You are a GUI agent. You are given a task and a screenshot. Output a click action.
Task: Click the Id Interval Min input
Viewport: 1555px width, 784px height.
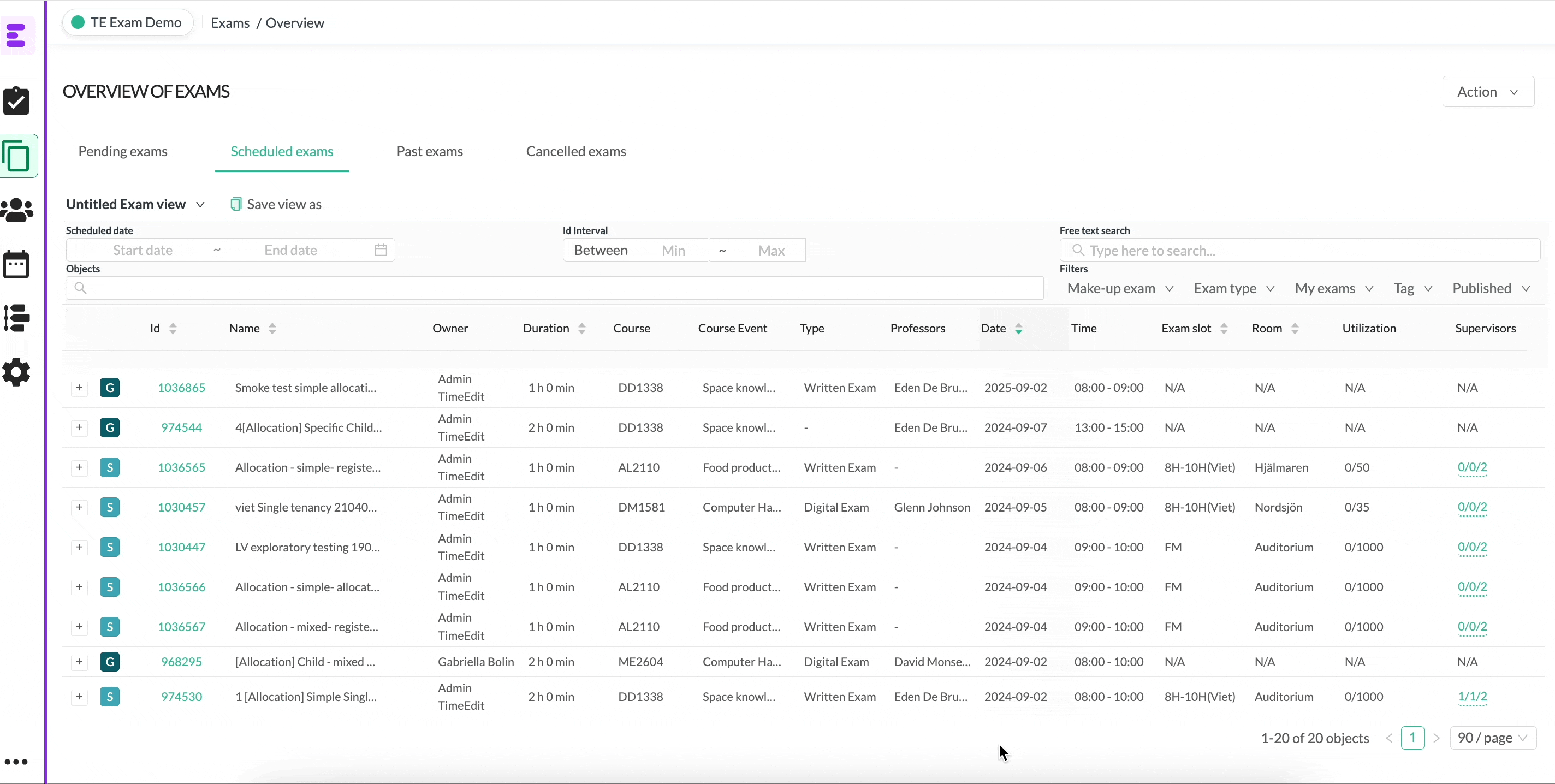(673, 250)
